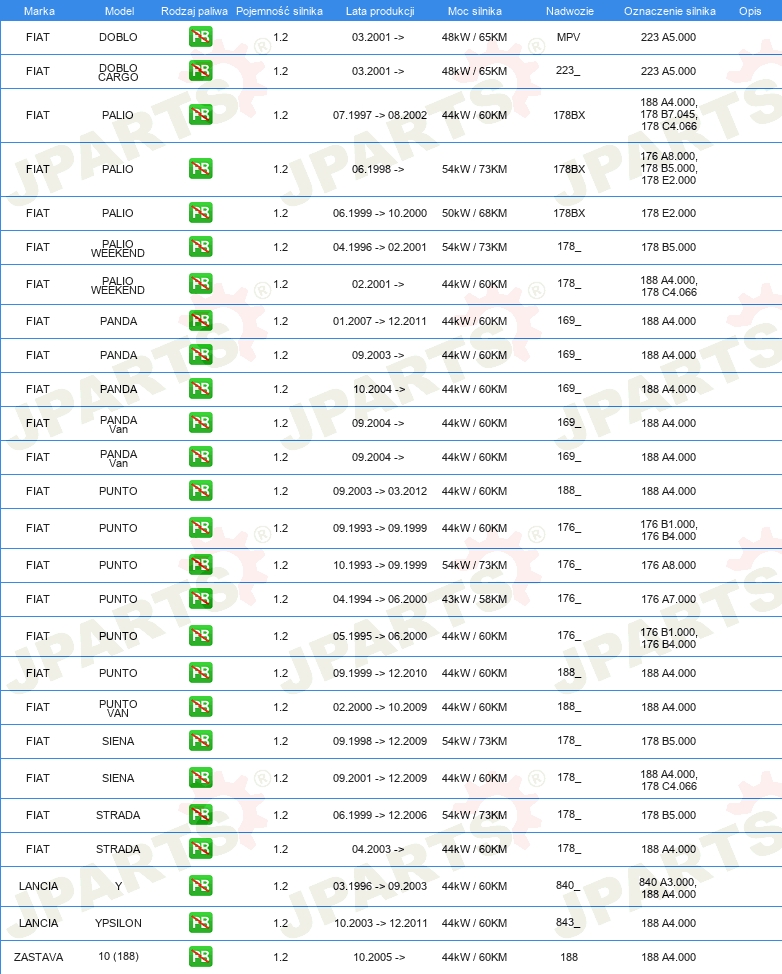
Task: Click the fuel icon in the PUNTO 09.2003 -> 03.2012 row
Action: coord(201,491)
